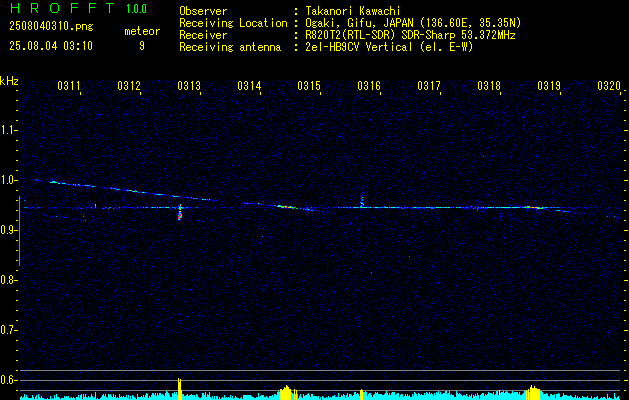
Task: Click the 0.9 kHz axis label
Action: point(7,230)
